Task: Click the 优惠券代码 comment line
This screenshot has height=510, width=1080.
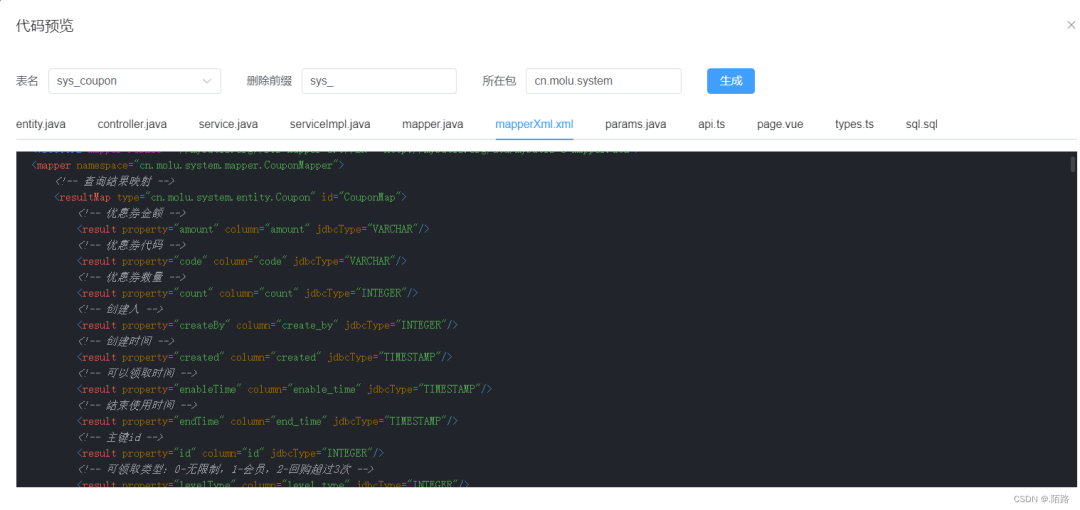Action: click(132, 245)
